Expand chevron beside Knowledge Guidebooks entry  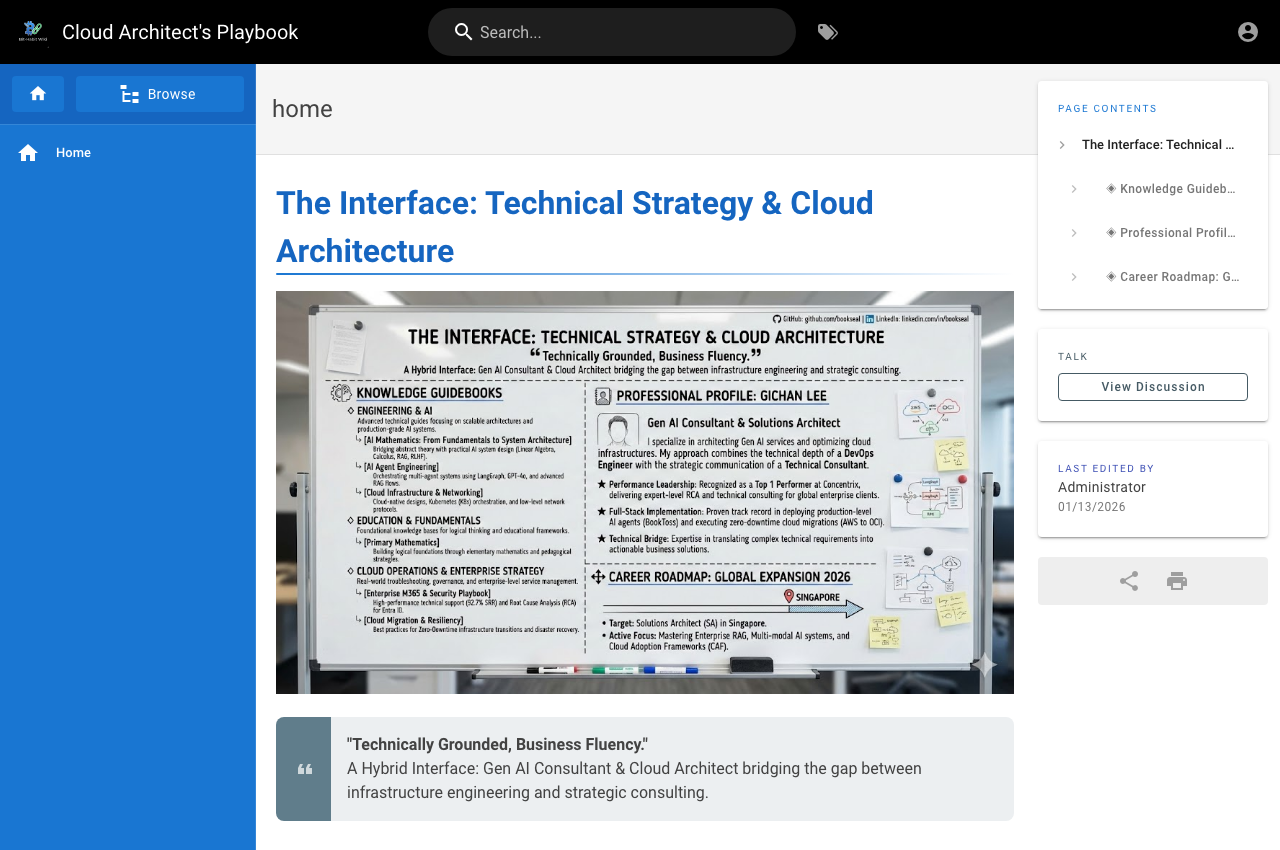point(1074,189)
